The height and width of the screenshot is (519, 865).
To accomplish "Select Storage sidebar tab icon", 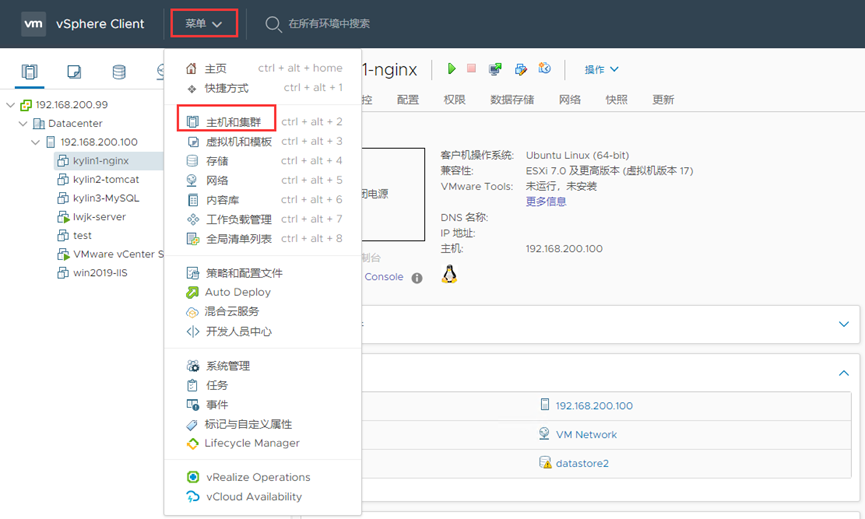I will 119,72.
